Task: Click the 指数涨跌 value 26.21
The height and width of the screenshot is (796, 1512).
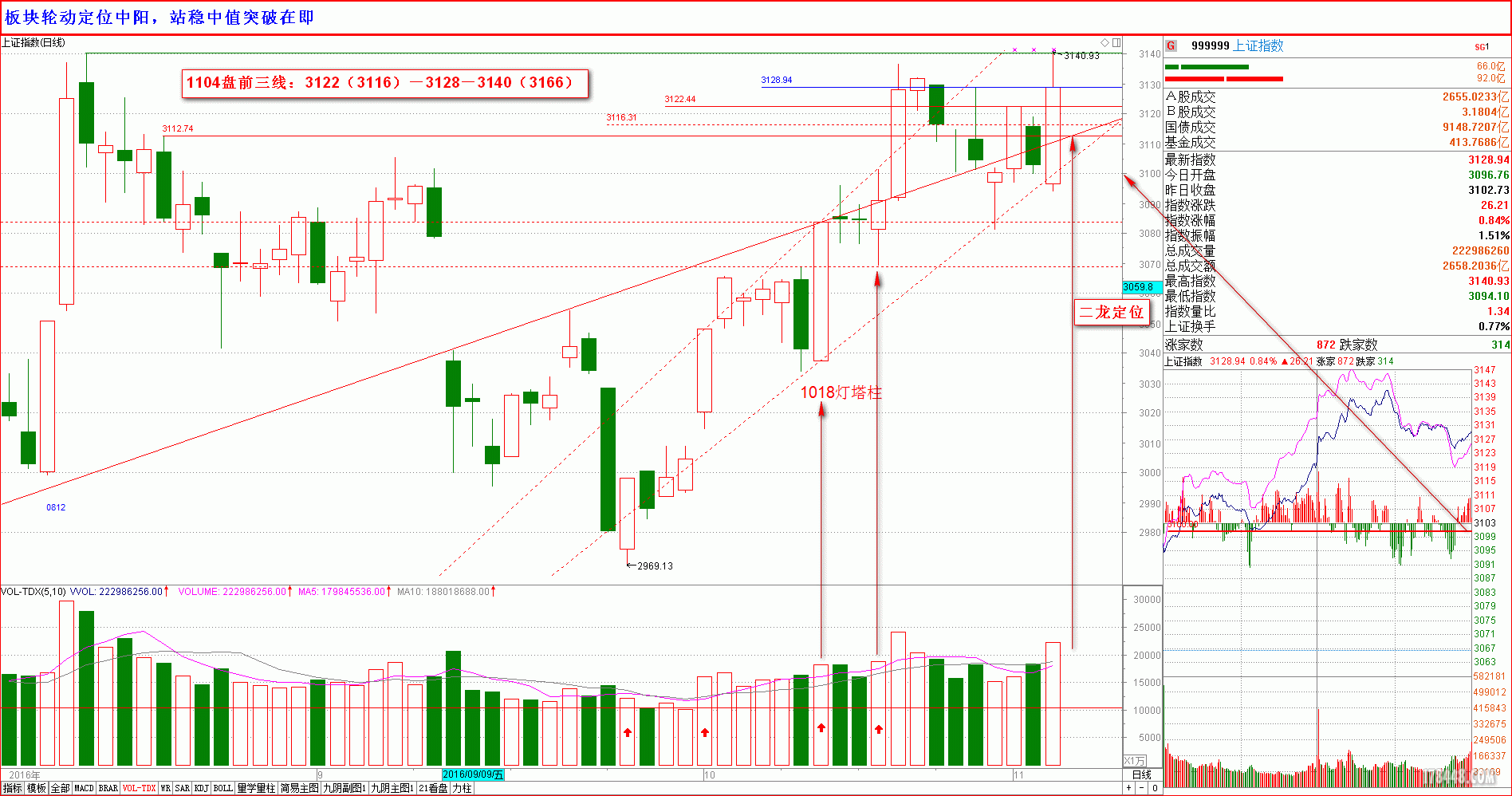Action: 1495,205
